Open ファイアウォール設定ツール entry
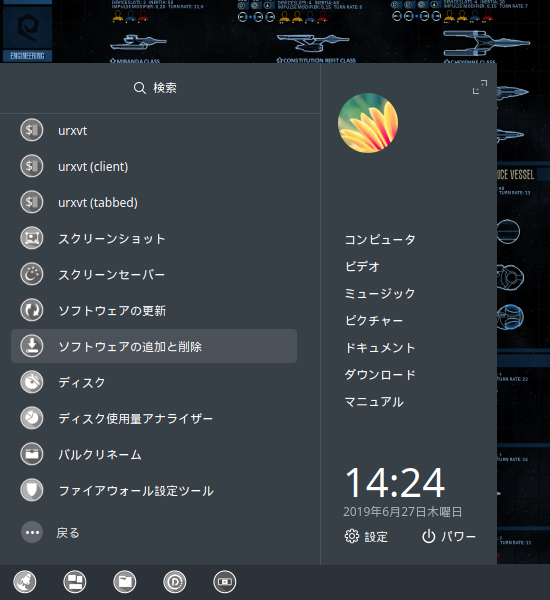550x600 pixels. click(x=154, y=490)
